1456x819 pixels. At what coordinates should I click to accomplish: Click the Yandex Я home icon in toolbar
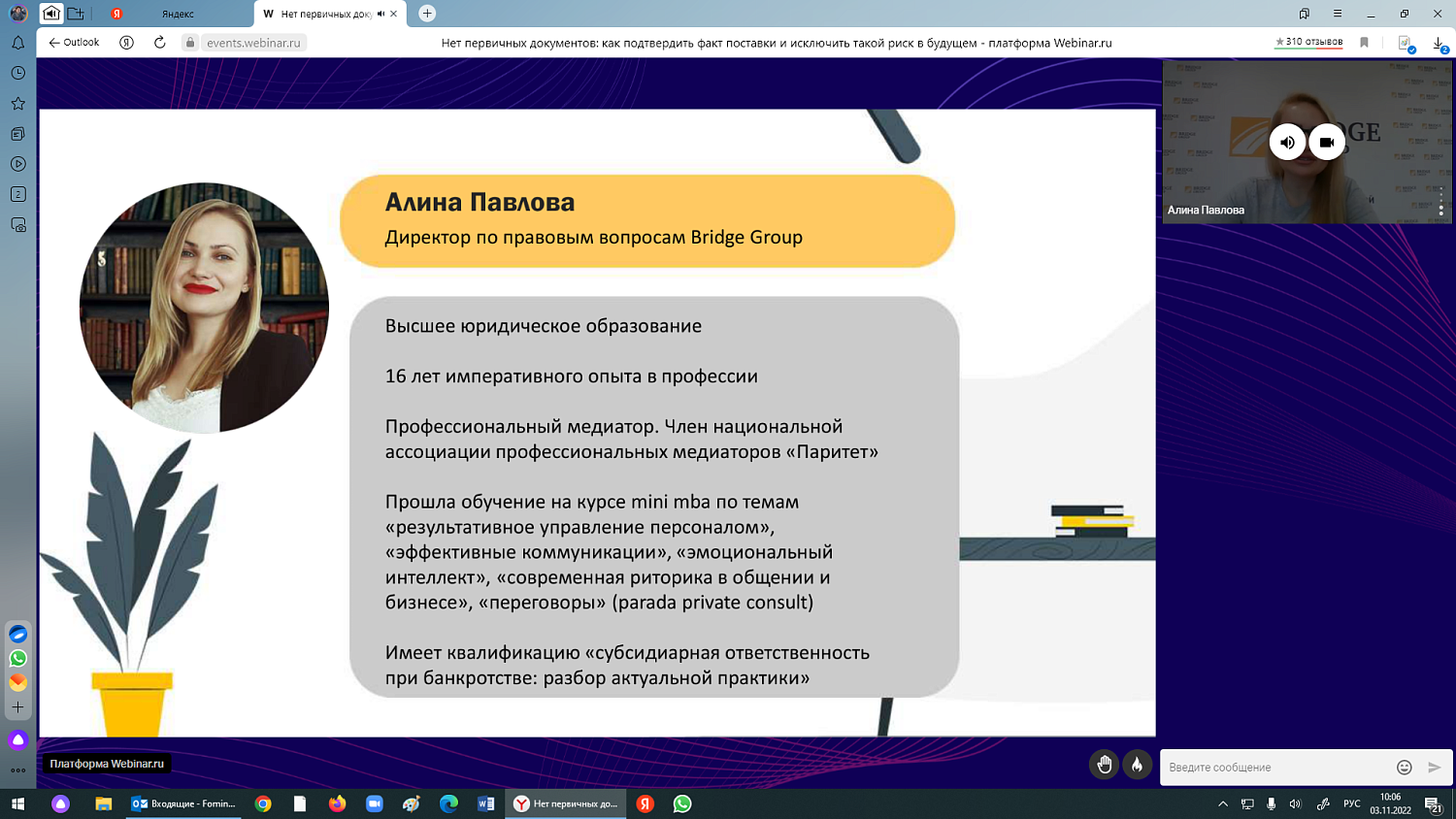126,43
